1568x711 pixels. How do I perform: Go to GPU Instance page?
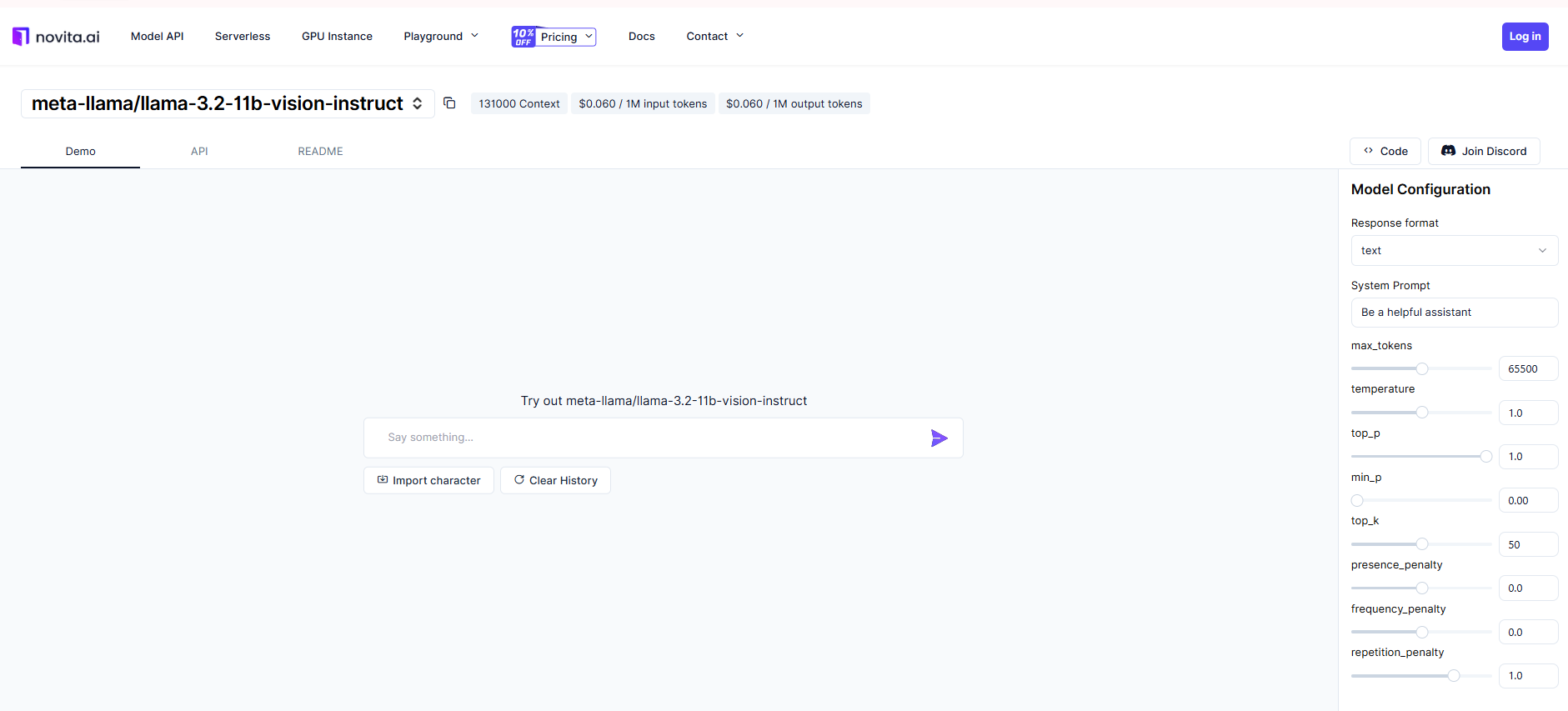pyautogui.click(x=337, y=37)
